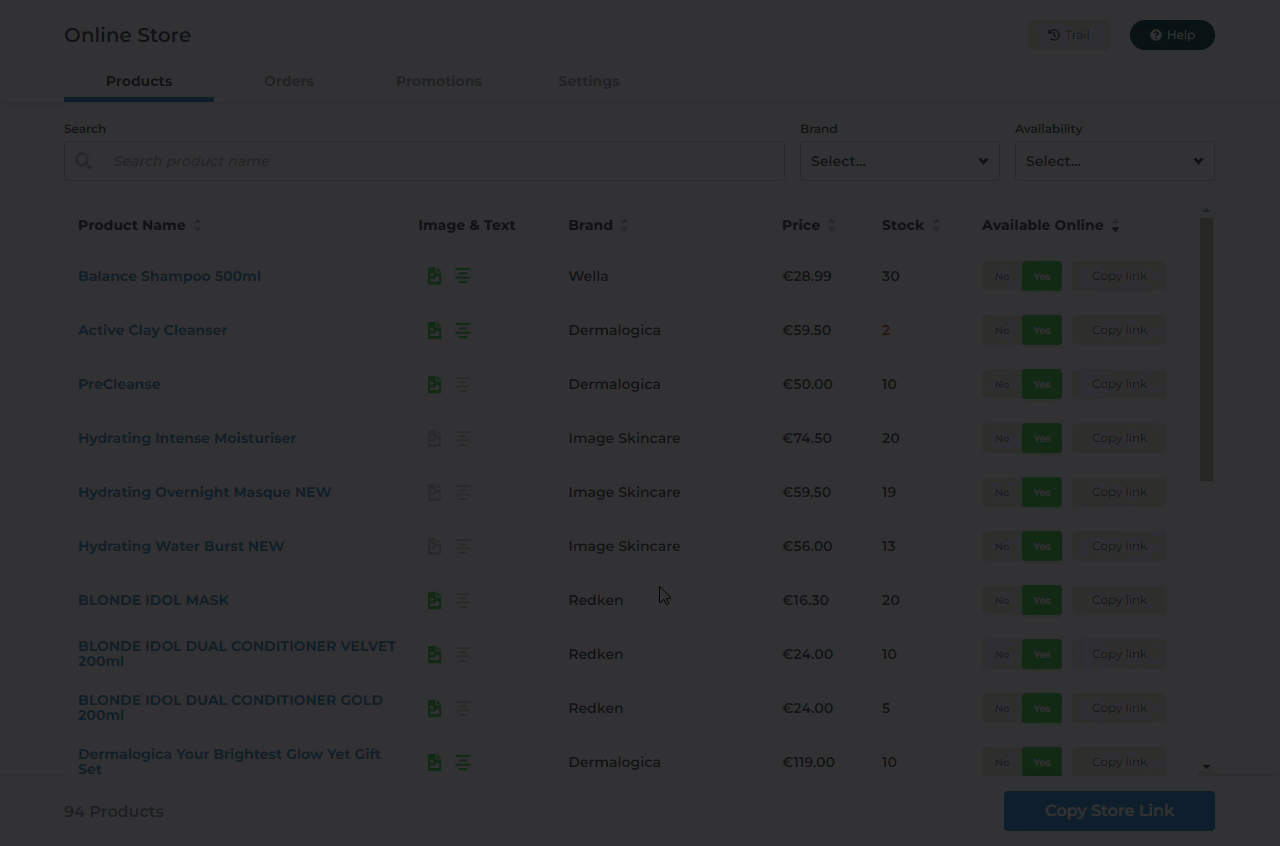The height and width of the screenshot is (846, 1280).
Task: Select the low stock value 2
Action: tap(886, 330)
